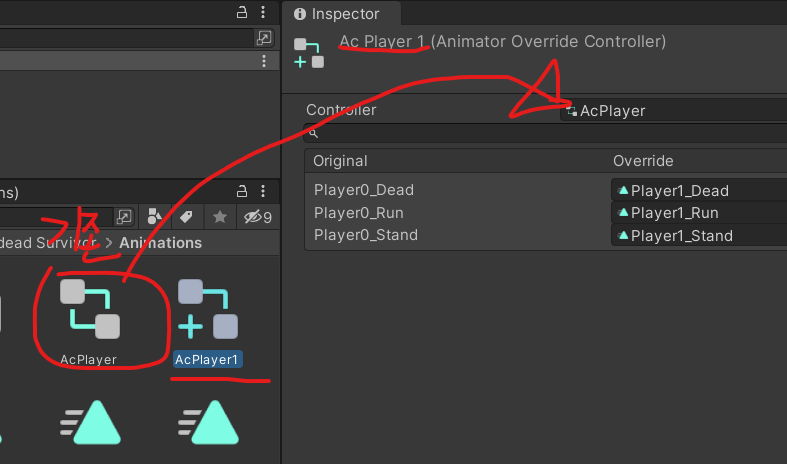Click the Search by Label tag icon
This screenshot has height=464, width=787.
click(186, 217)
